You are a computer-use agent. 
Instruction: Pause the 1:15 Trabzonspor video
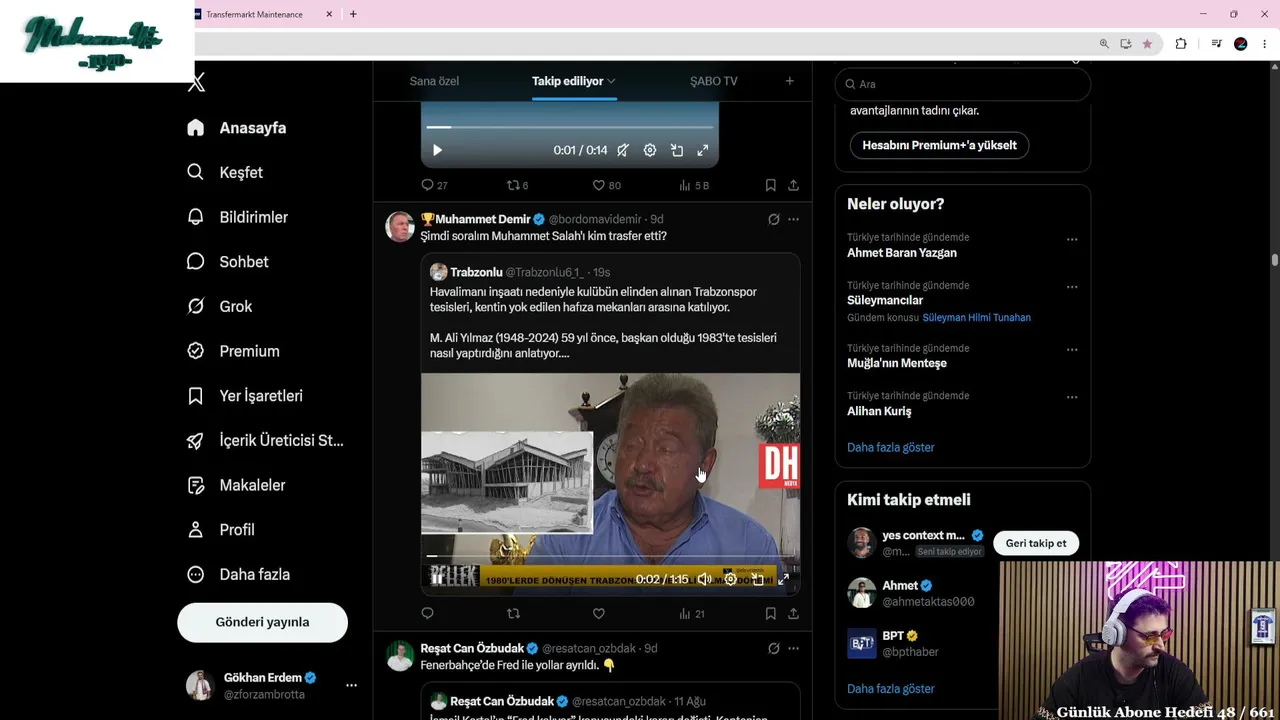pos(437,577)
